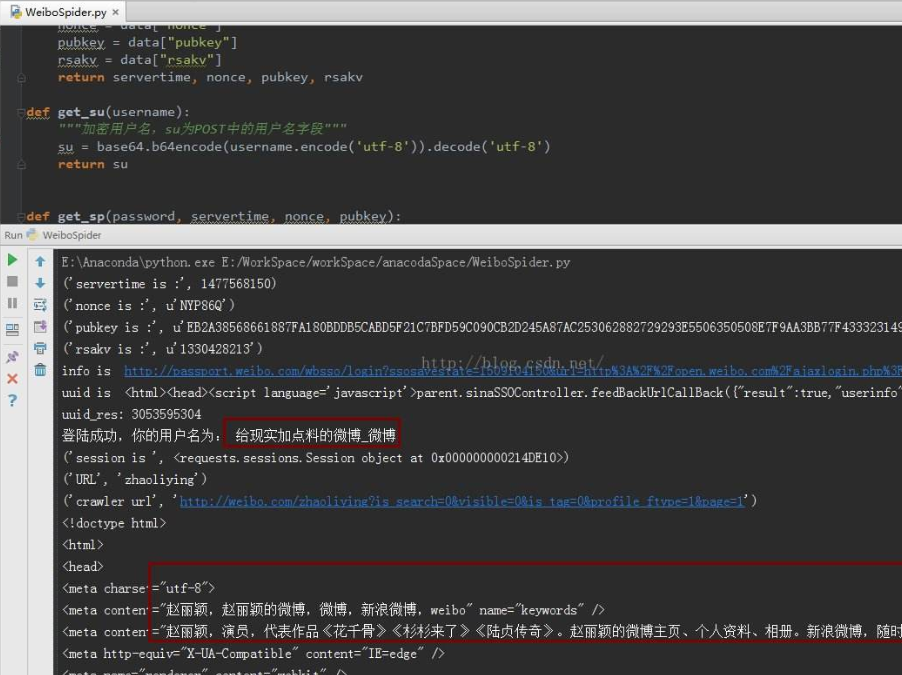Jump up the stack trace with the up arrow

39,261
